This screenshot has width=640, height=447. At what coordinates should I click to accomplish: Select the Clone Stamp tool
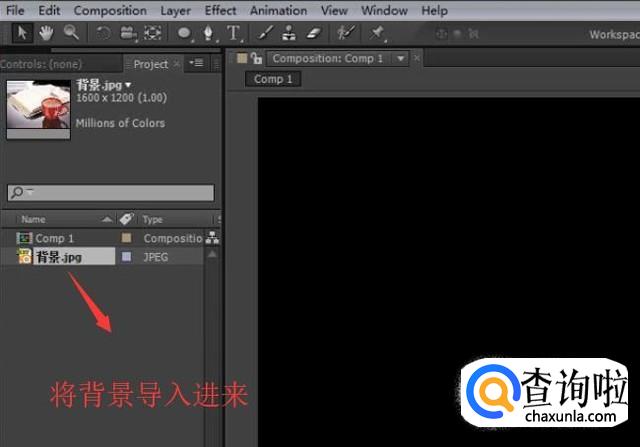288,33
